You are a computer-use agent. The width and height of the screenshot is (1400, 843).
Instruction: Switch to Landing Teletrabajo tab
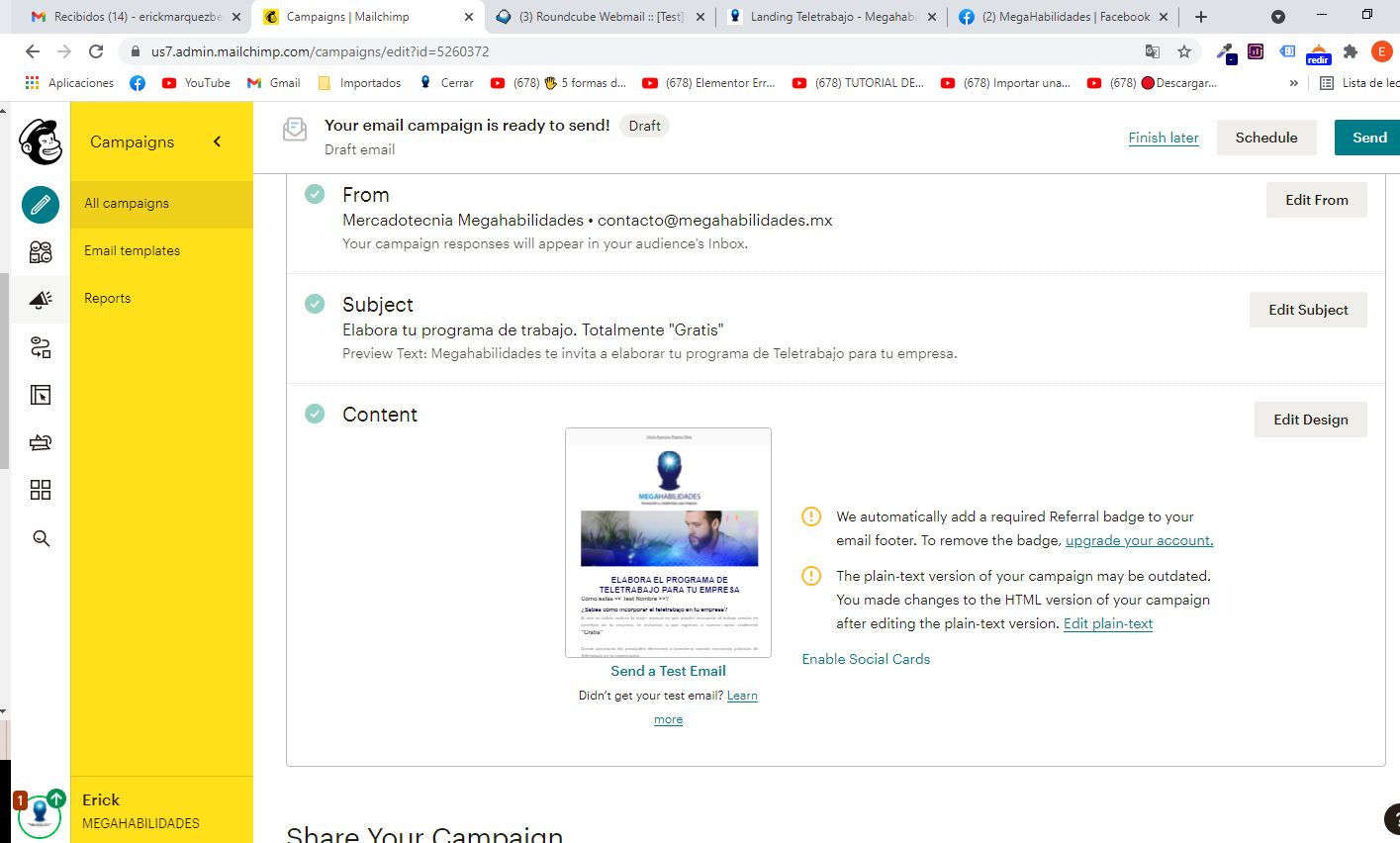(x=833, y=17)
